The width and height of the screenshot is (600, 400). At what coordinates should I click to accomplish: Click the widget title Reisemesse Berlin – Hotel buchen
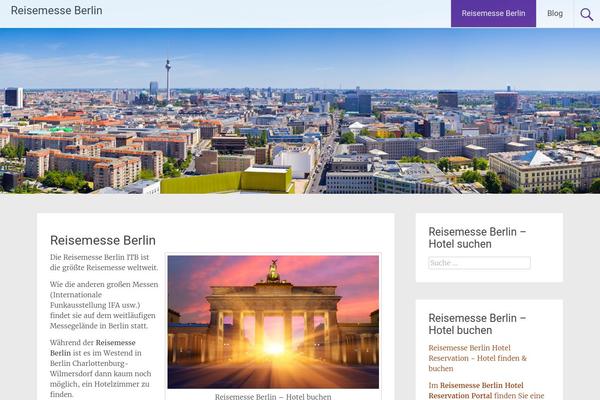(477, 324)
